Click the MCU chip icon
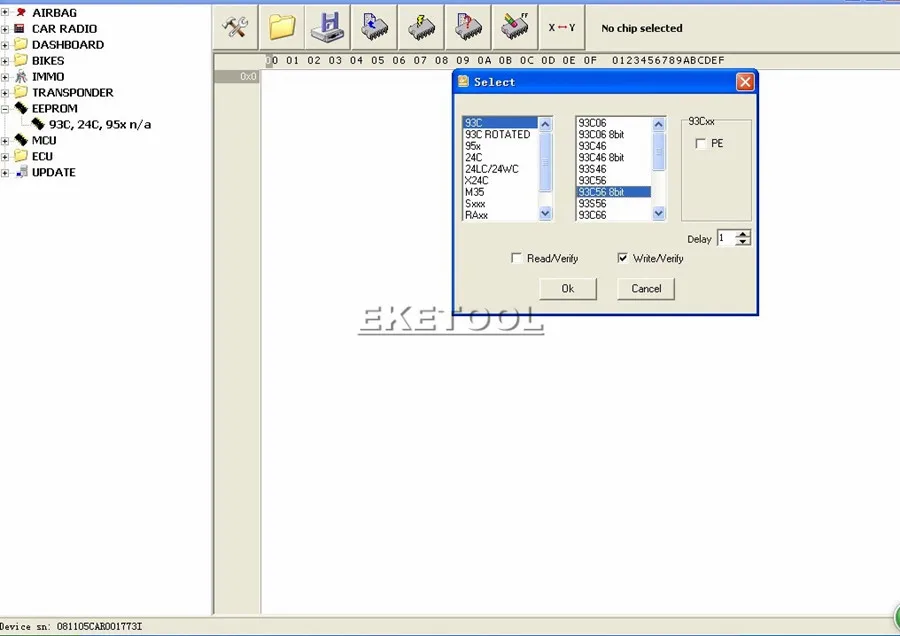 21,140
